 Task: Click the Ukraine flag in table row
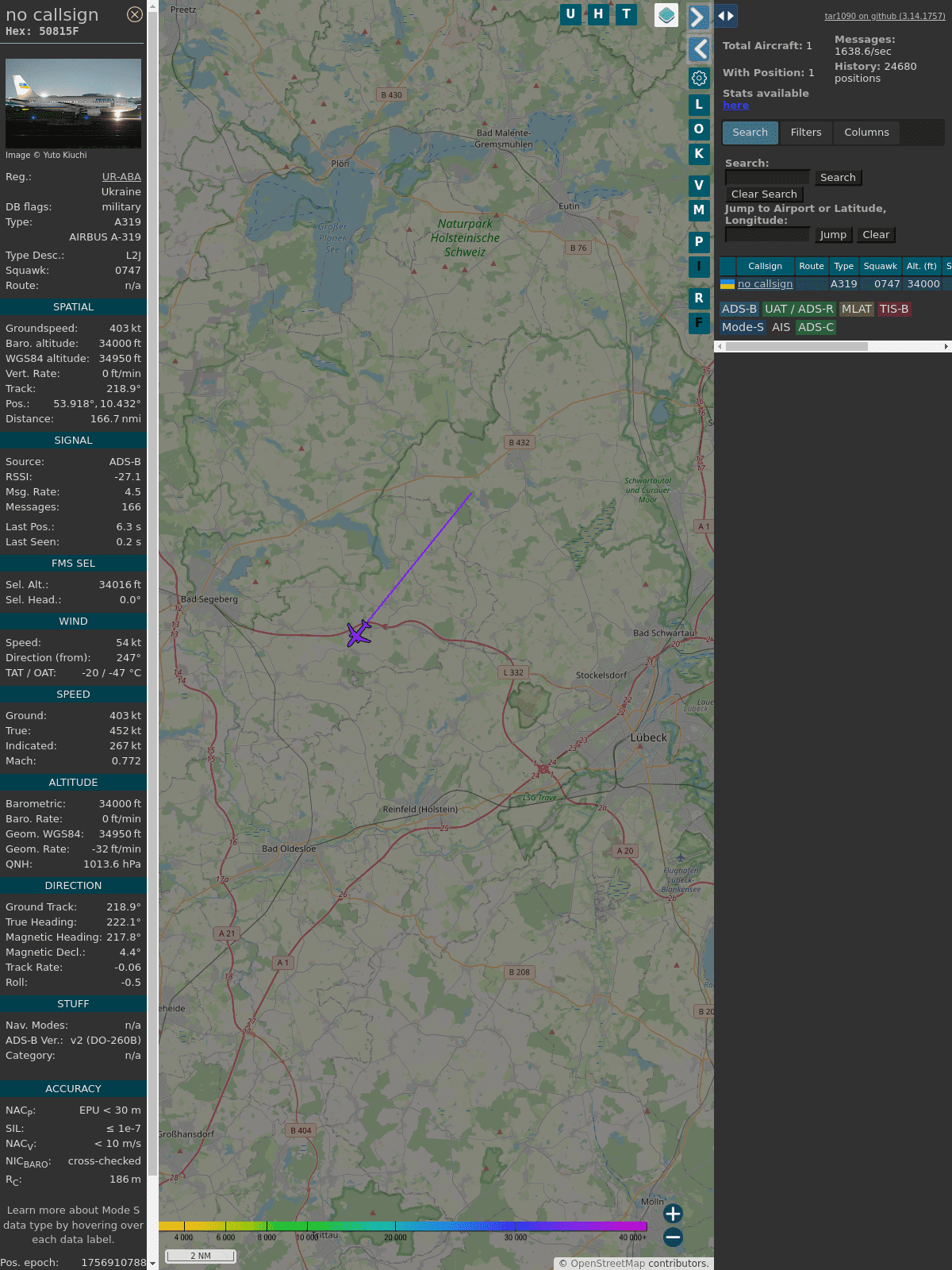(x=727, y=284)
